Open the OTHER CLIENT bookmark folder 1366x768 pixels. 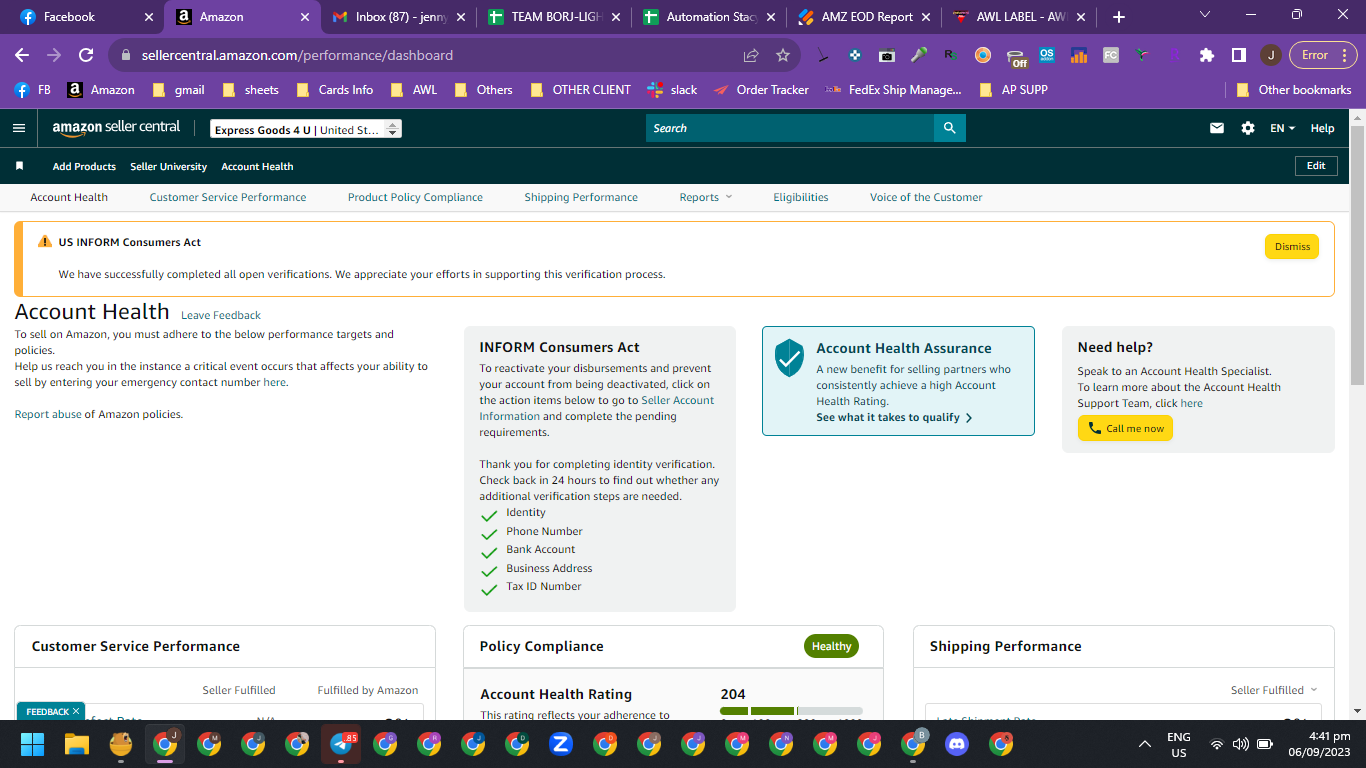[x=580, y=89]
